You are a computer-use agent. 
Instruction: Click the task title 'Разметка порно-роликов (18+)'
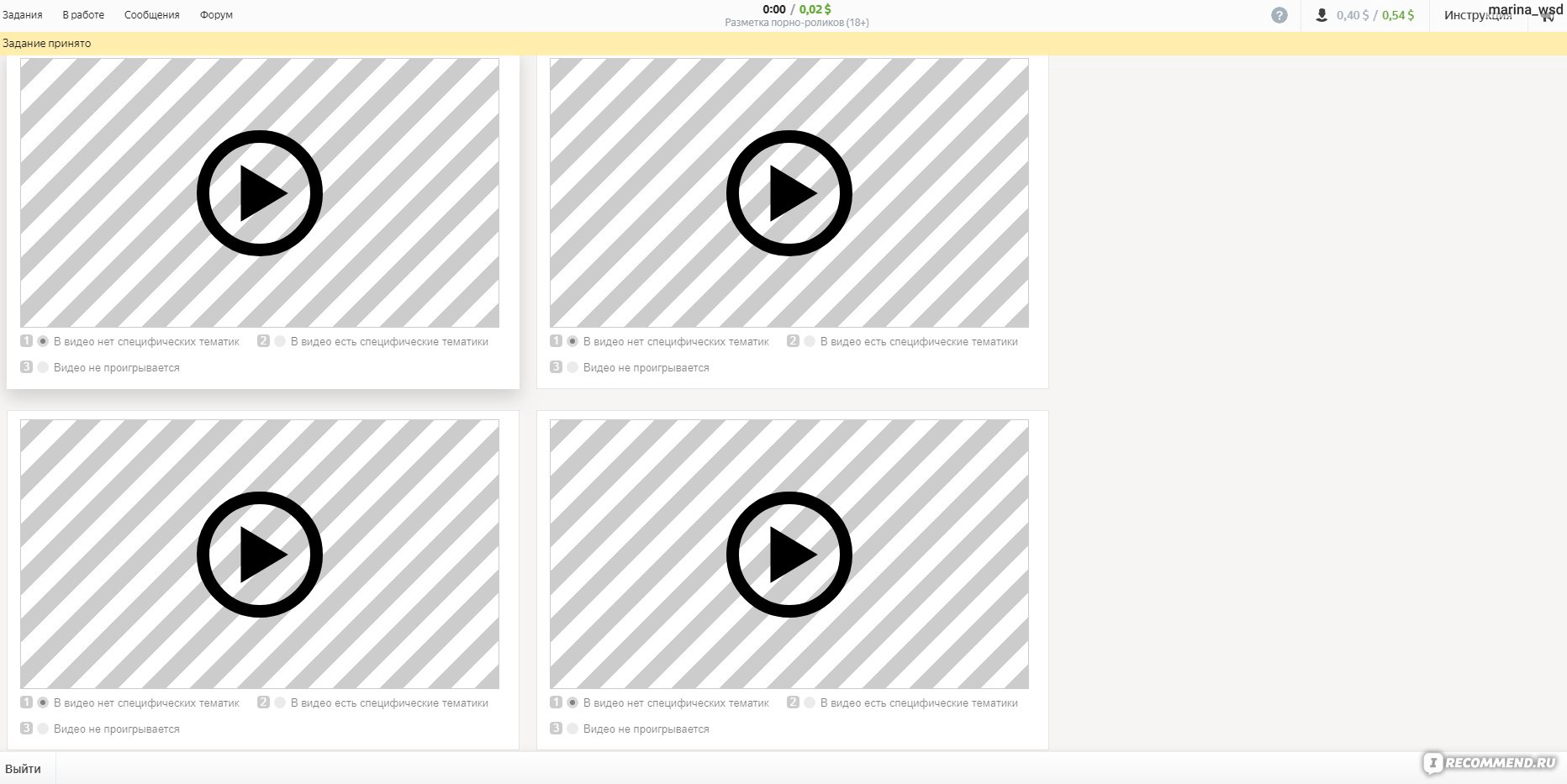tap(797, 23)
